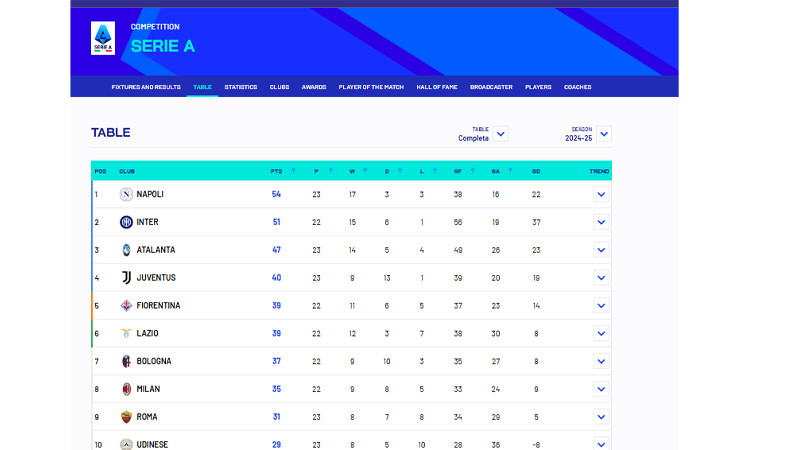This screenshot has height=450, width=800.
Task: Open the FIORENTINA club link
Action: pyautogui.click(x=158, y=306)
